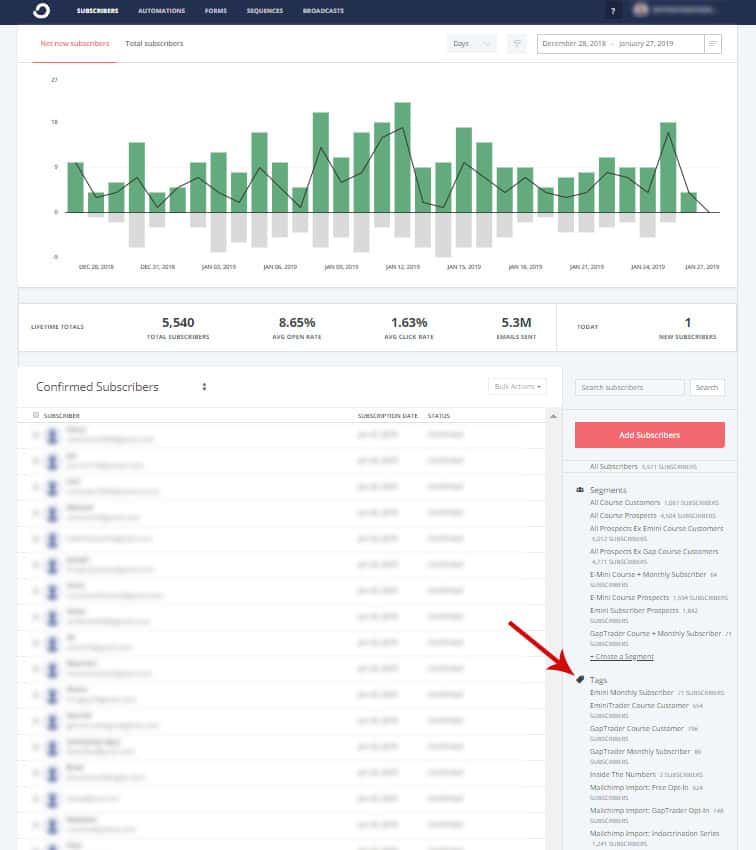This screenshot has height=850, width=756.
Task: Open the Days interval dropdown
Action: [471, 44]
